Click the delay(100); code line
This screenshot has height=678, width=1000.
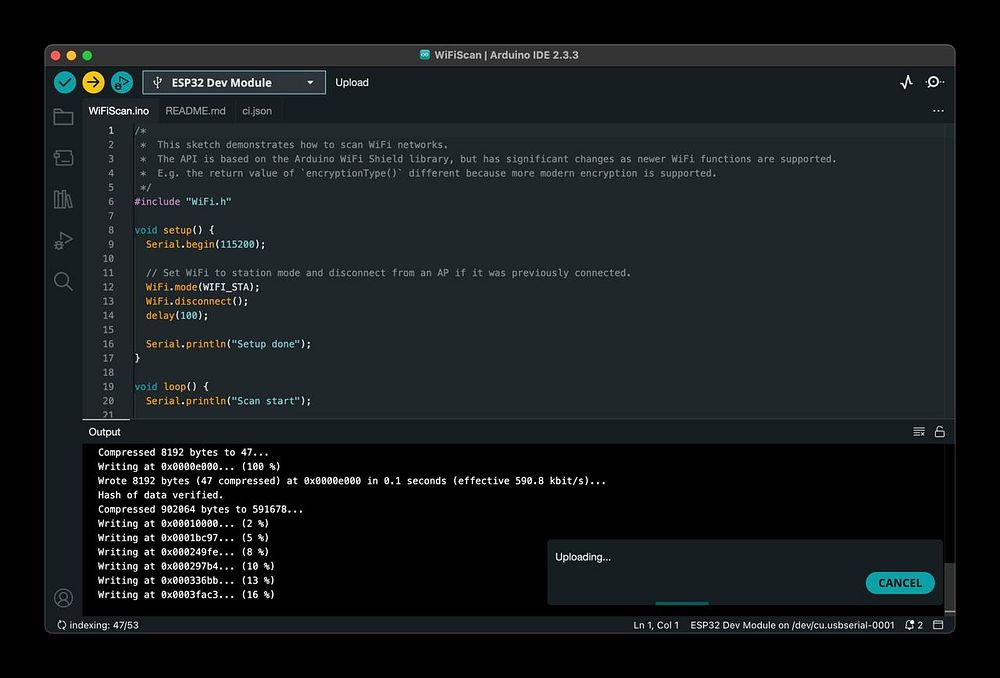coord(177,315)
